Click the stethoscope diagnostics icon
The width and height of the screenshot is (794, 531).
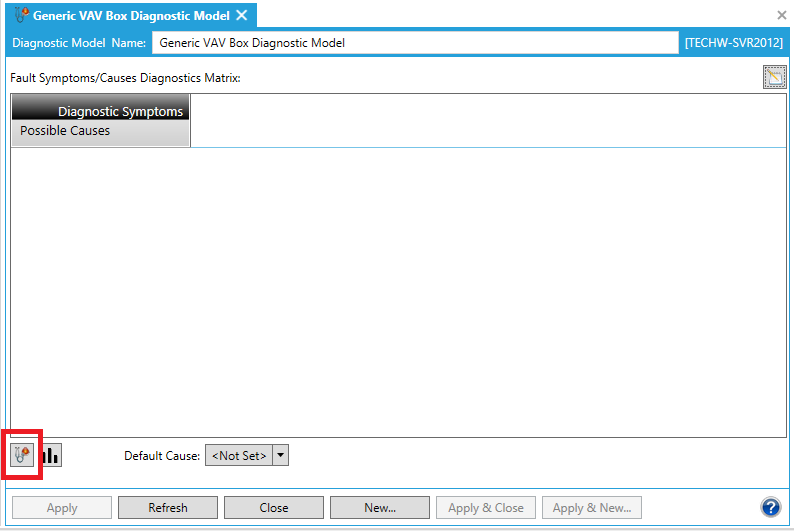point(22,455)
